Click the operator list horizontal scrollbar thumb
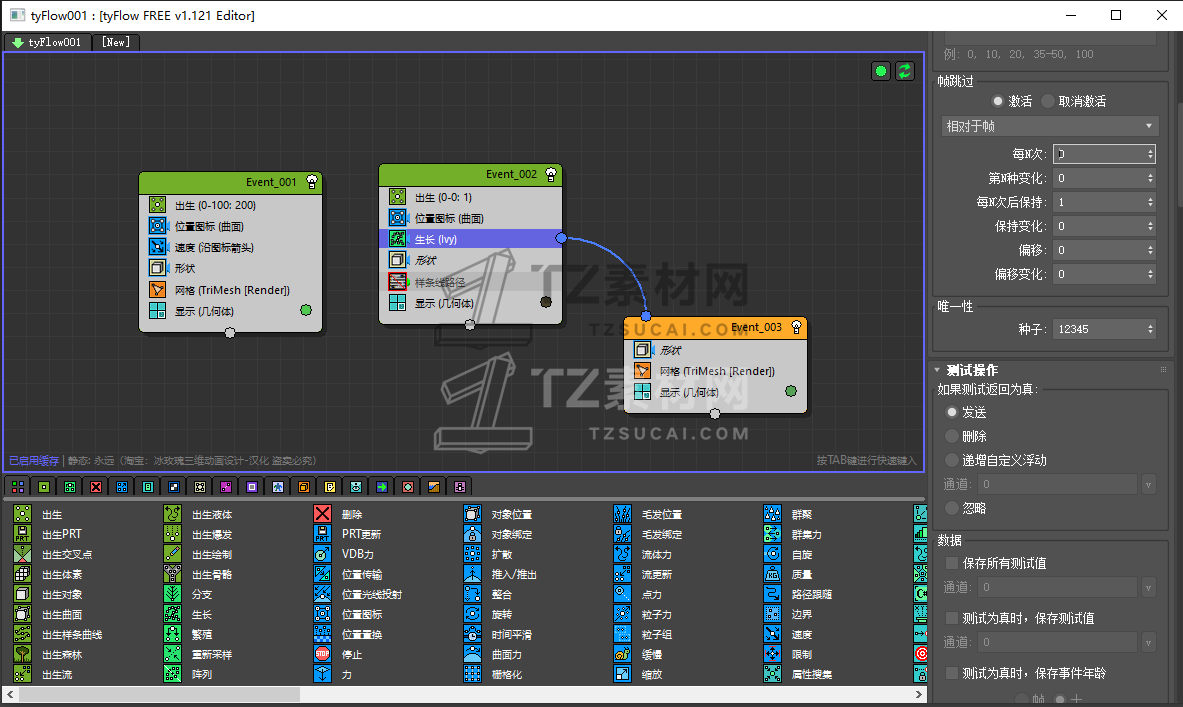Image resolution: width=1183 pixels, height=707 pixels. point(159,694)
